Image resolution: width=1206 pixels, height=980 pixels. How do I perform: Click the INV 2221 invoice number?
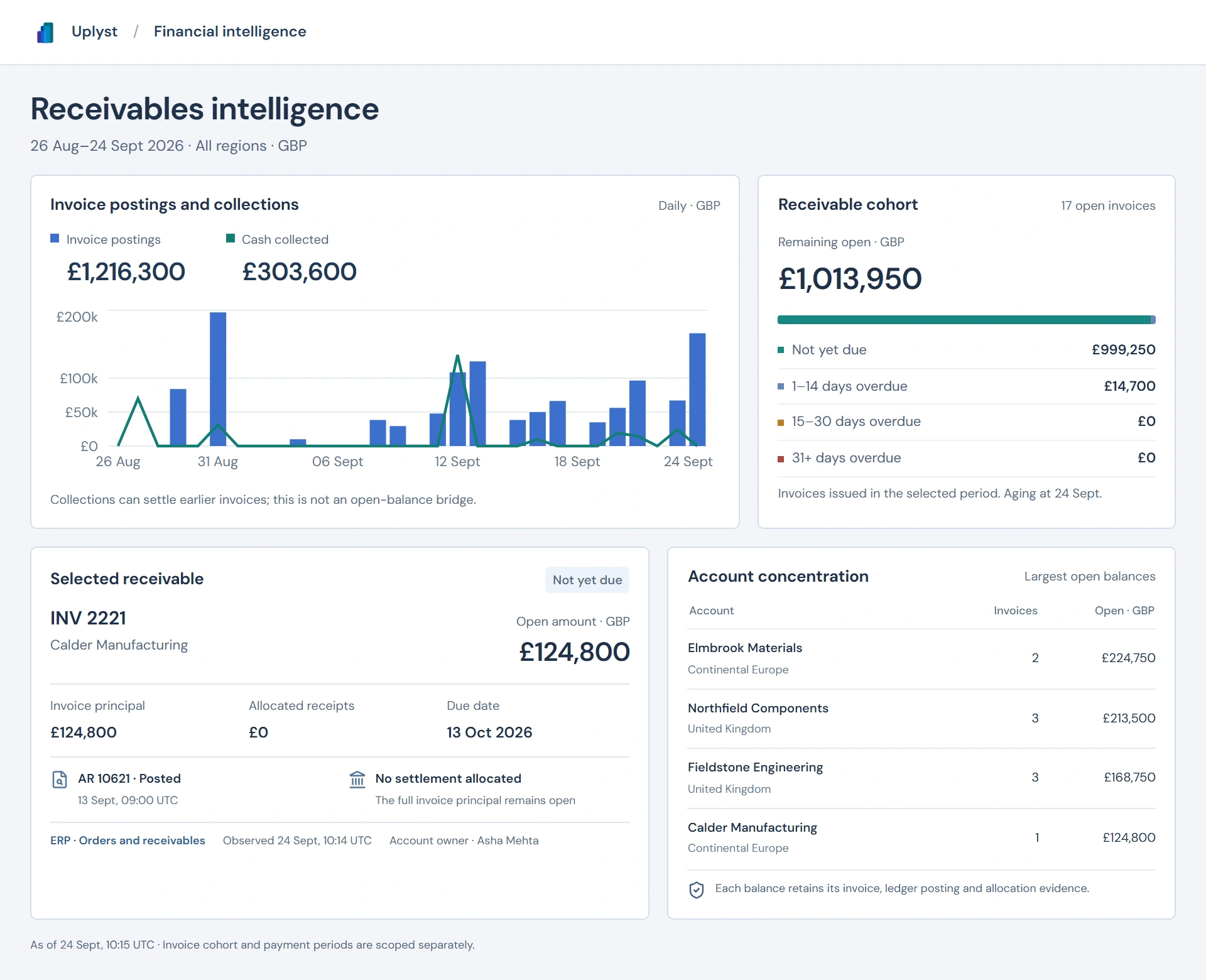88,618
